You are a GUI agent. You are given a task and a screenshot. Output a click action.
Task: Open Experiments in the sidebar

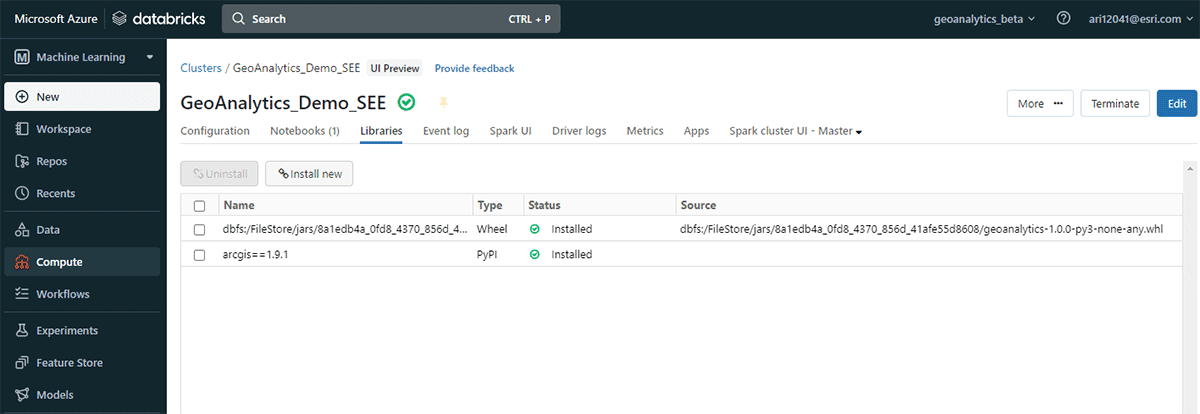[66, 331]
